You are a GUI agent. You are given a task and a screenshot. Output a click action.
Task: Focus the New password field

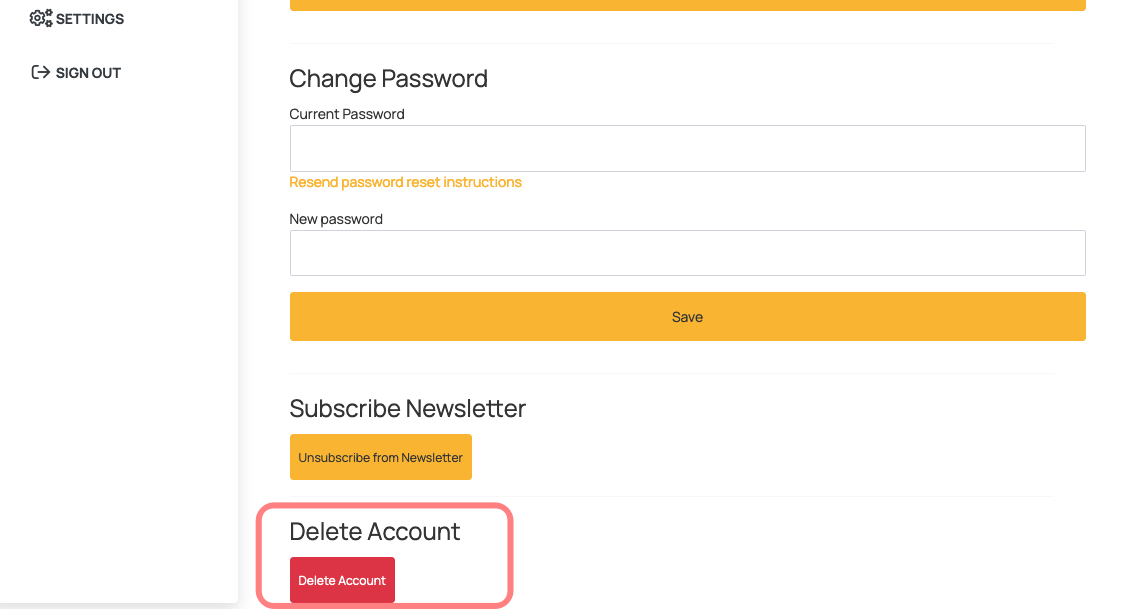687,253
